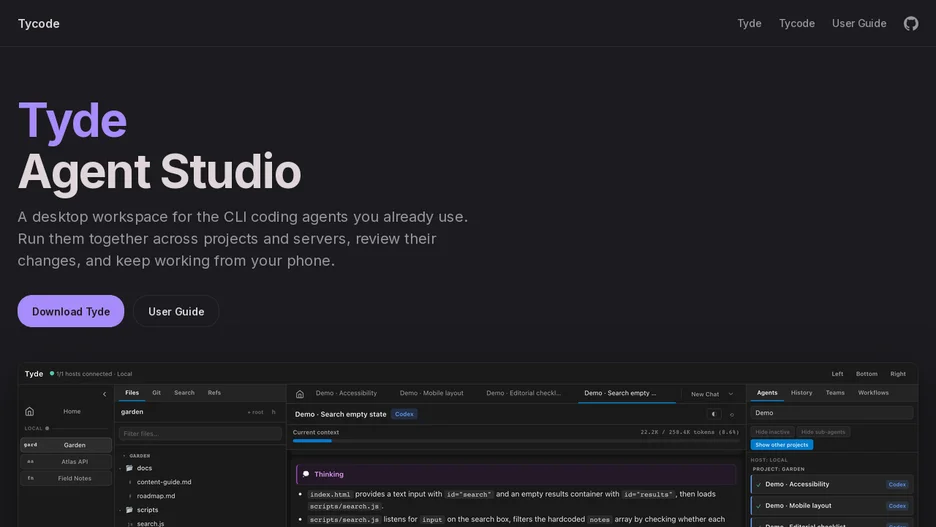Toggle the Right panel layout button

click(x=897, y=374)
